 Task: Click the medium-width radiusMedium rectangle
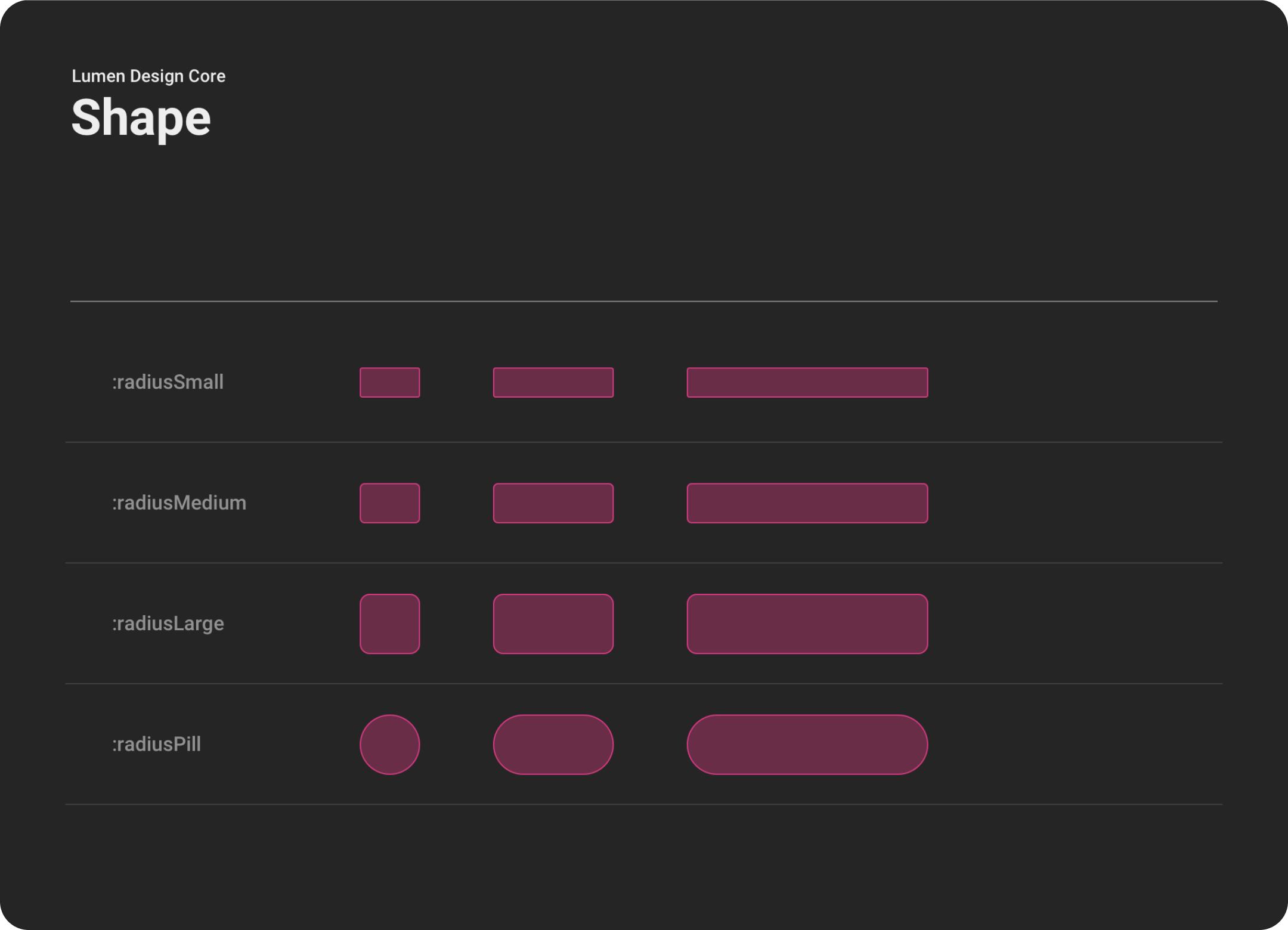(x=553, y=503)
